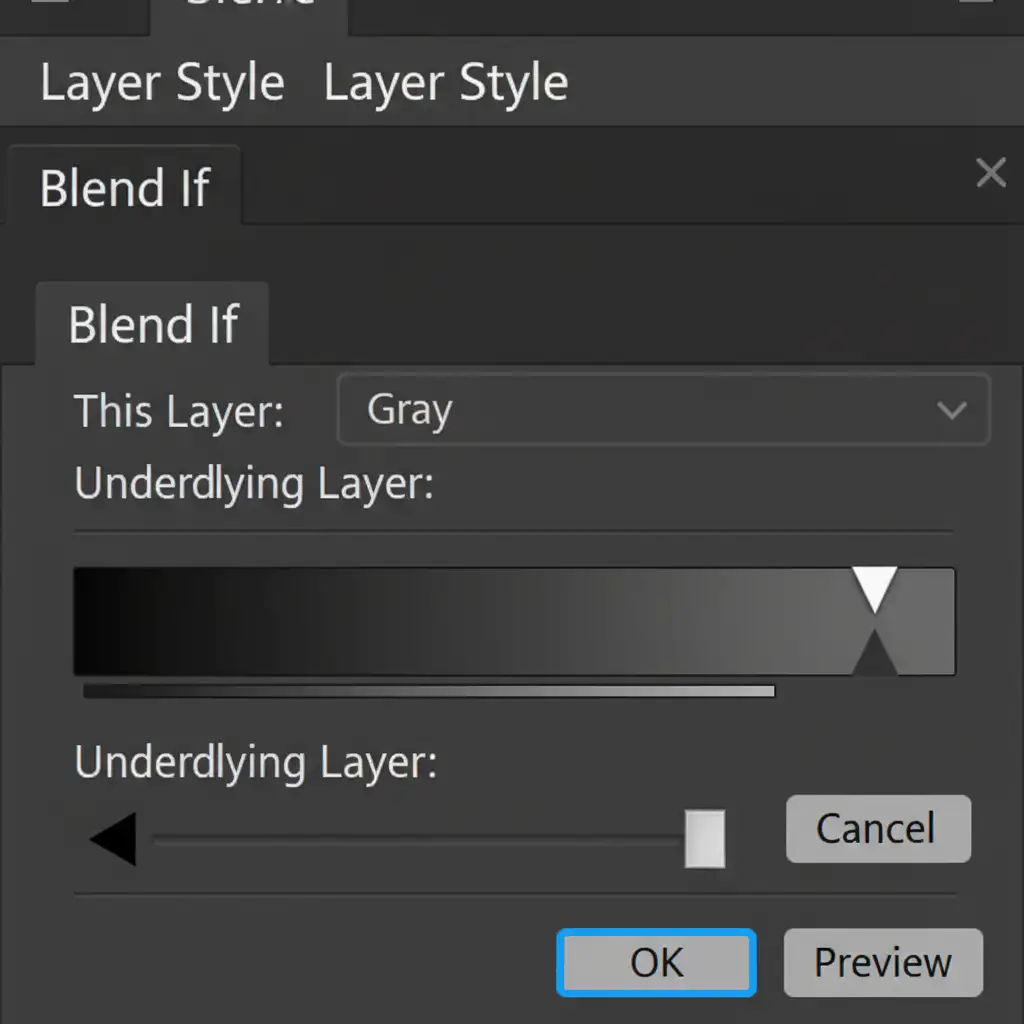Click the dark lower triangle gradient handle

pos(875,655)
